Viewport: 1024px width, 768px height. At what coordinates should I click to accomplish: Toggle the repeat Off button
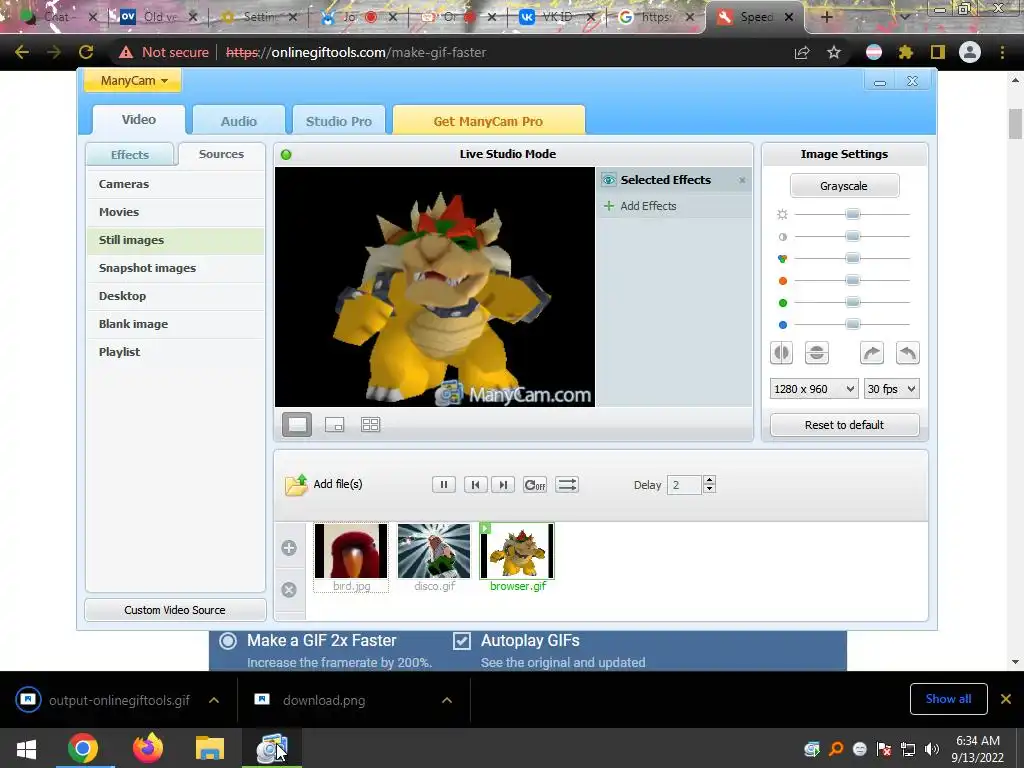(x=535, y=485)
